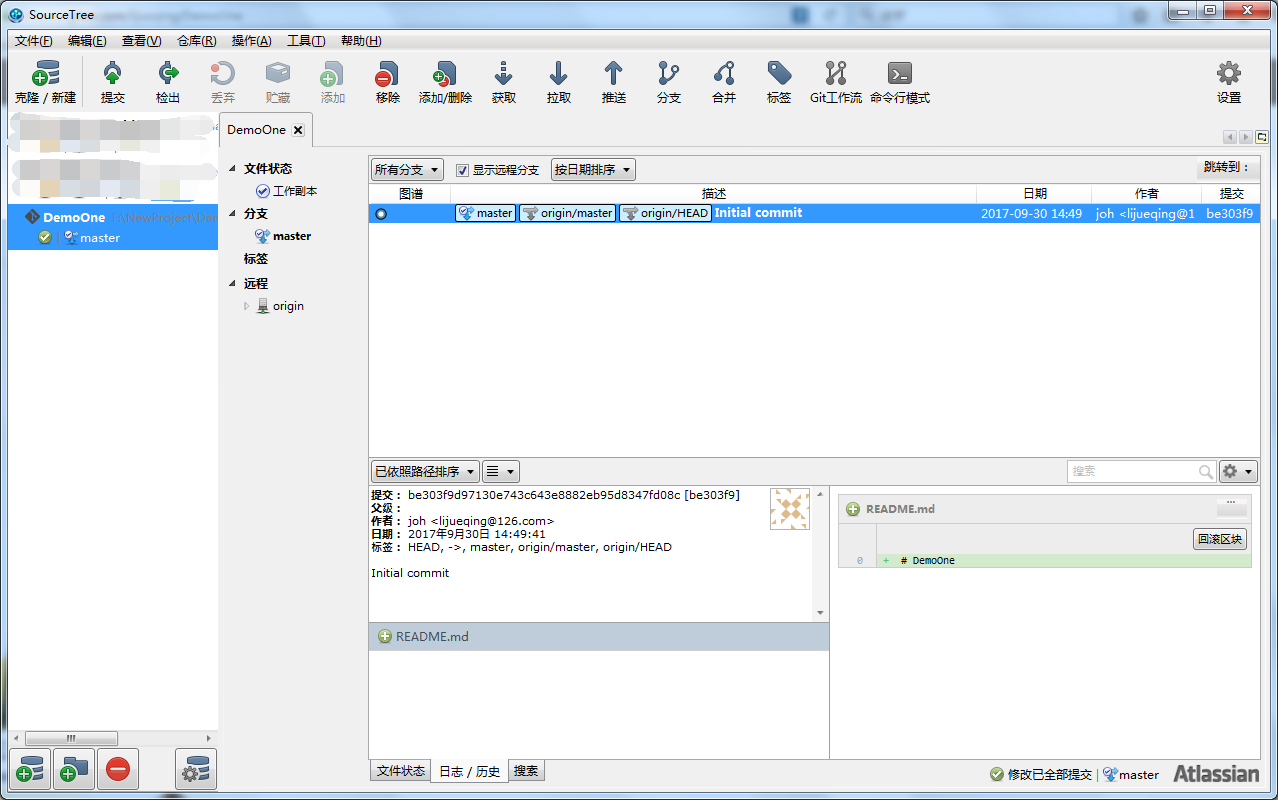Open Settings (设置) gear in toolbar
1278x800 pixels.
(x=1229, y=81)
